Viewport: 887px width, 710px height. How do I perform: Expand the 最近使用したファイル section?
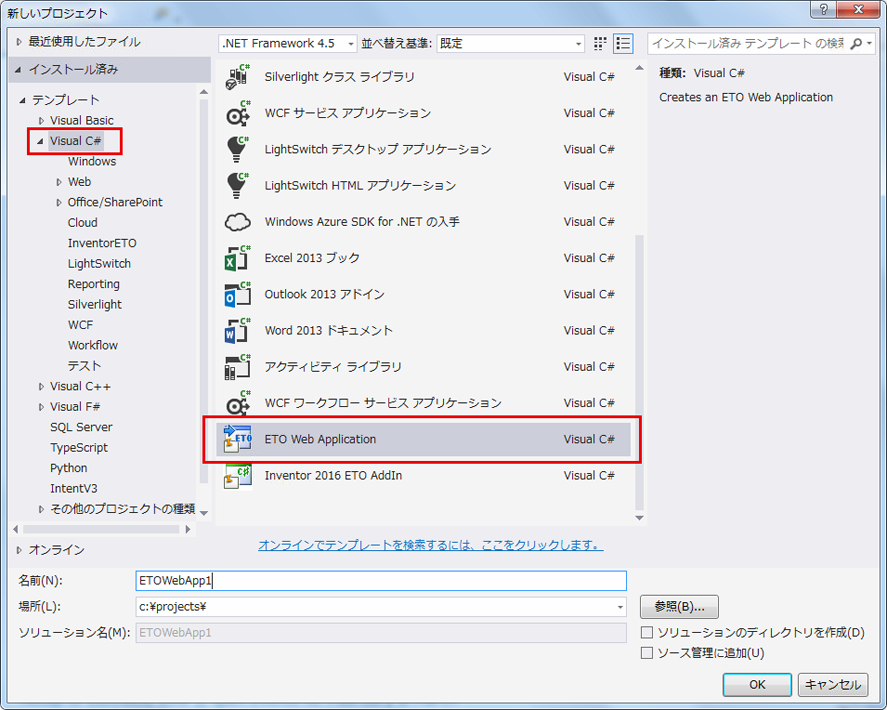pyautogui.click(x=19, y=42)
